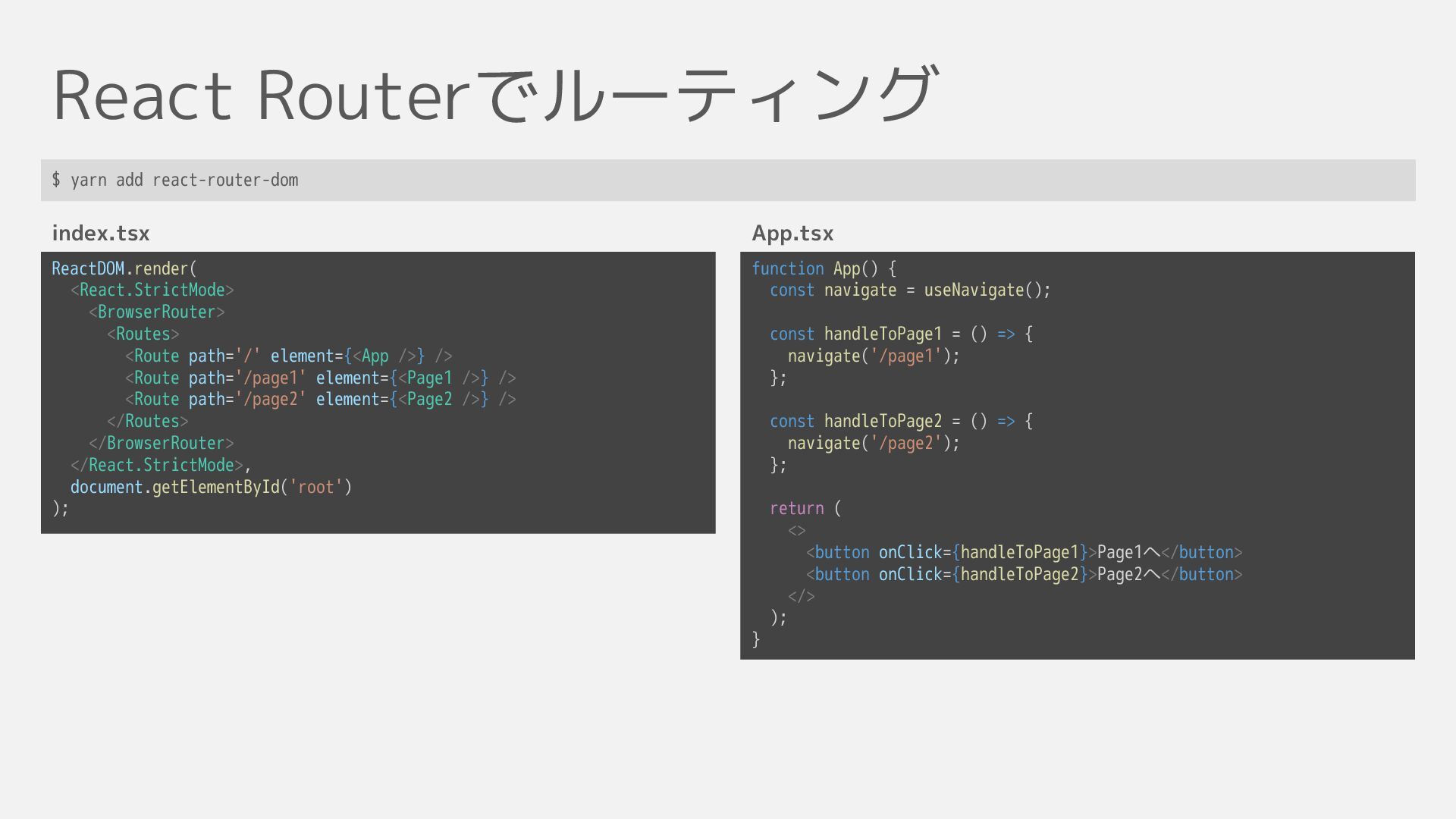The height and width of the screenshot is (819, 1456).
Task: Click the opening BrowserRouter tag
Action: point(156,312)
